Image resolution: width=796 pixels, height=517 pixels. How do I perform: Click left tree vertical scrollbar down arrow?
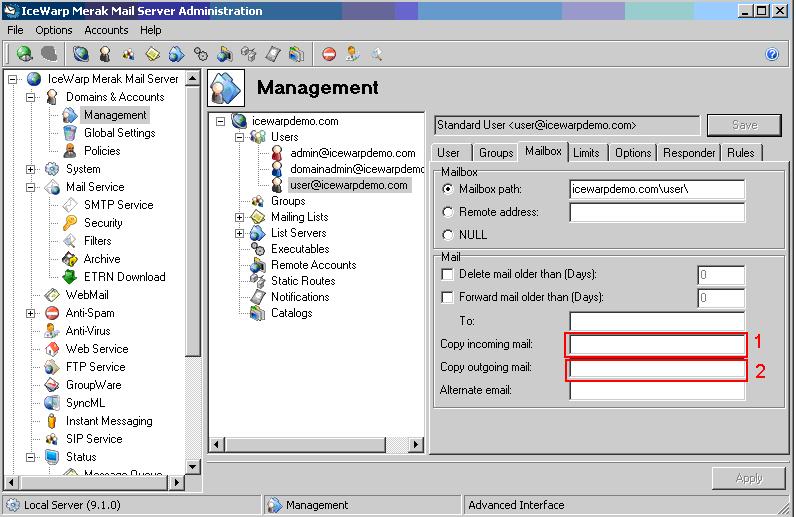(192, 467)
